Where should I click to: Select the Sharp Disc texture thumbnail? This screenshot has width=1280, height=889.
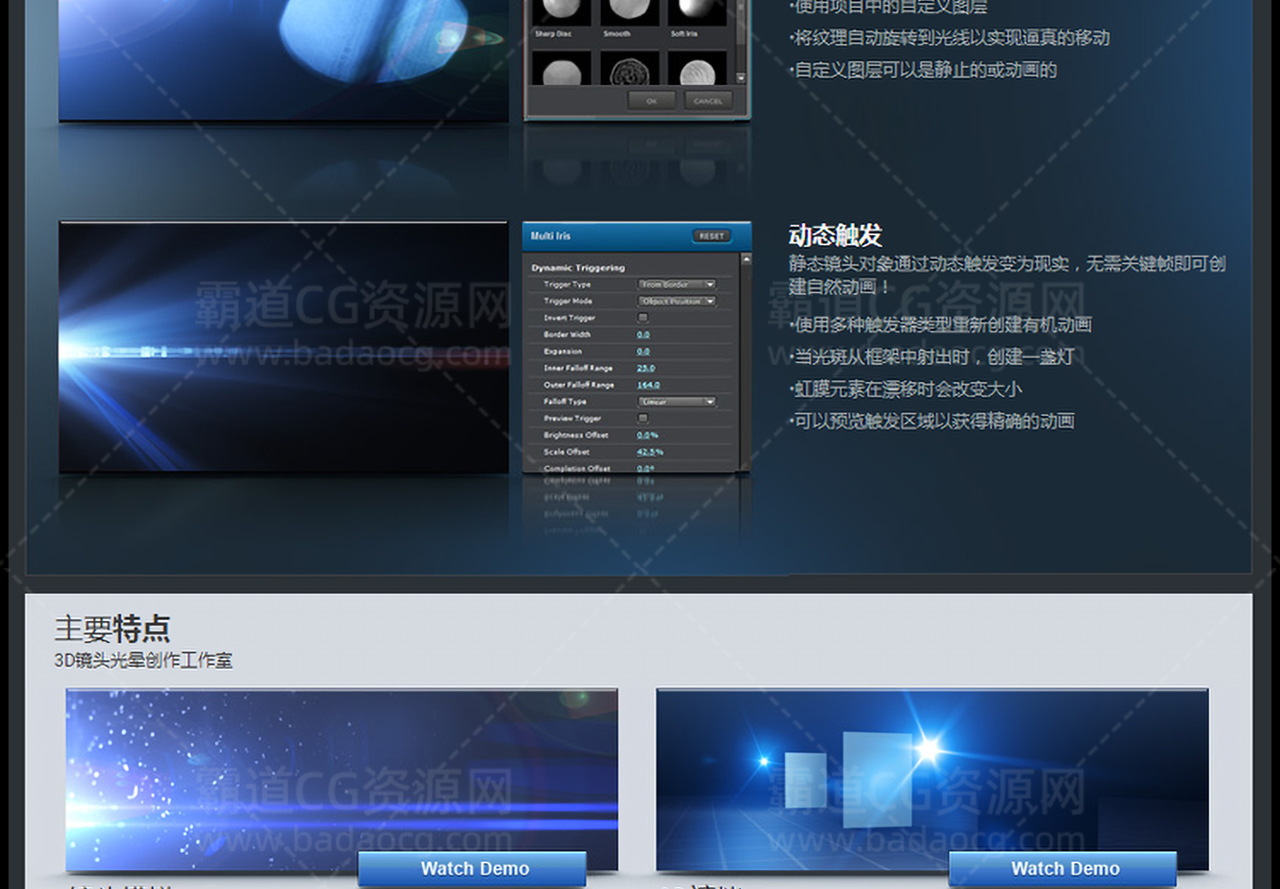click(x=559, y=12)
